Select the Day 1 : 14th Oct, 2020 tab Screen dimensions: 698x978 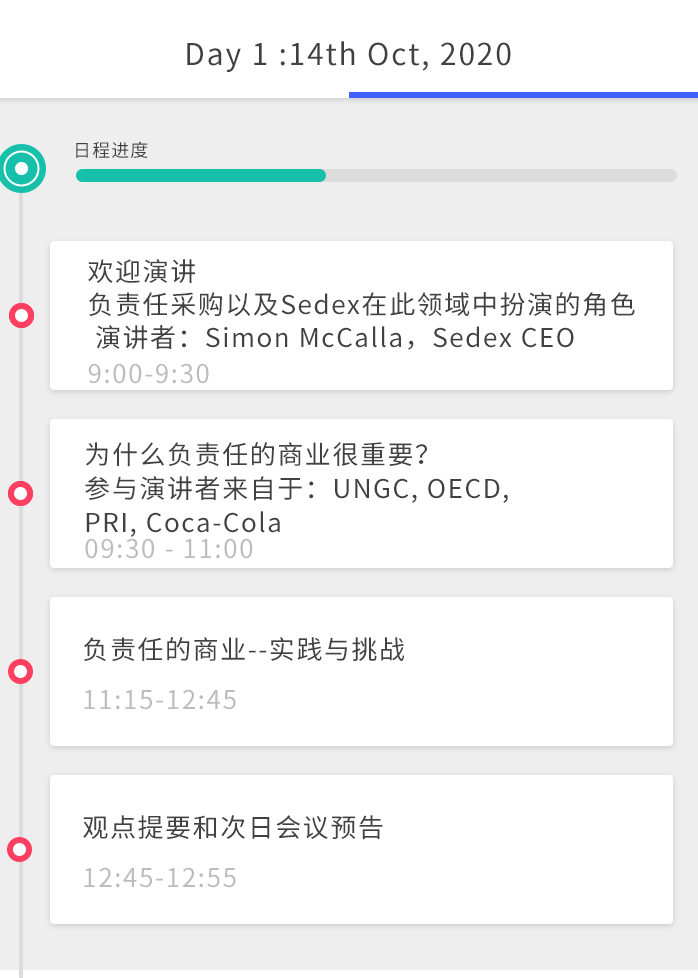[348, 54]
